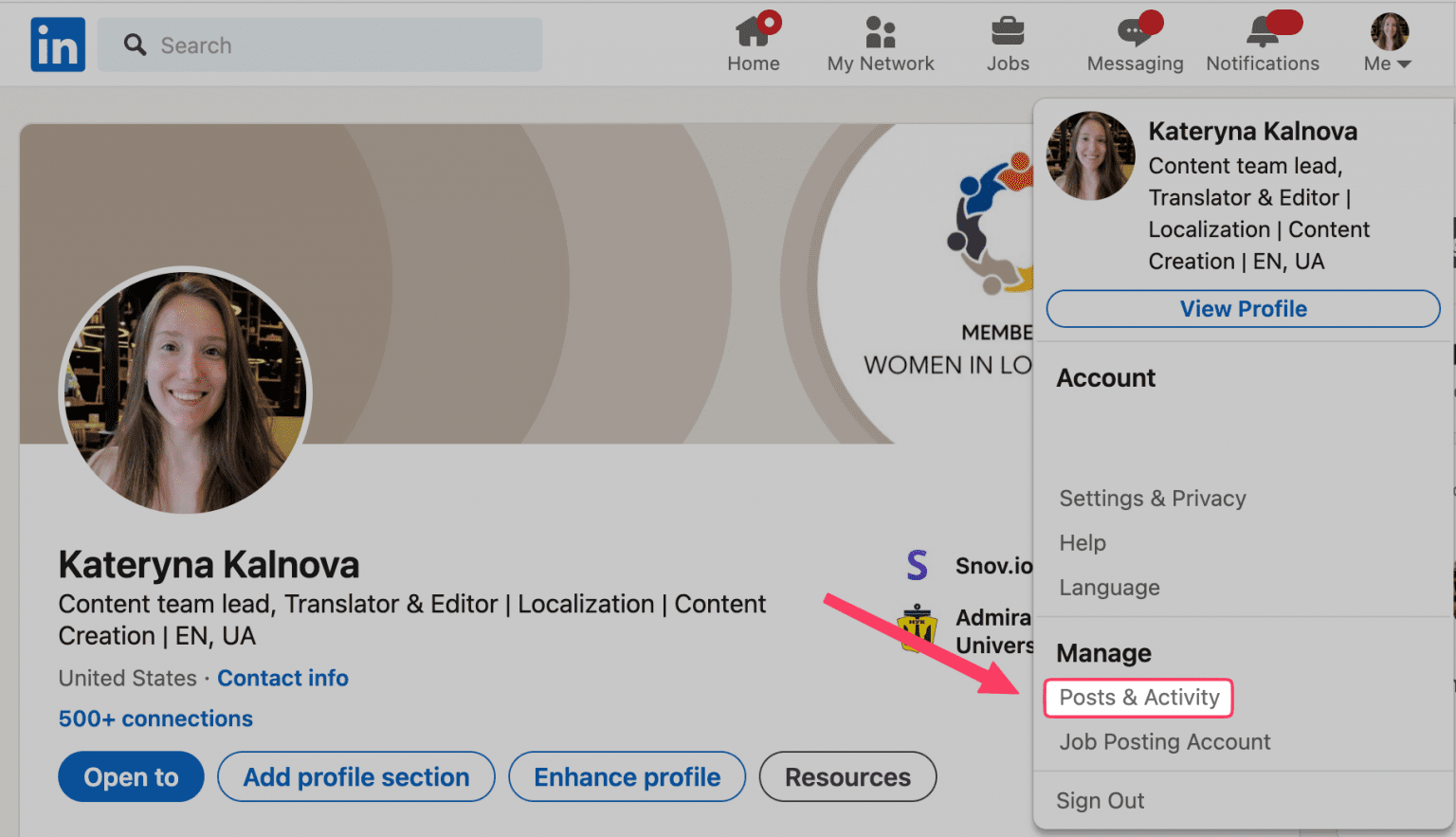Choose Language in the account menu
Screen dimensions: 1456x837
[1110, 588]
